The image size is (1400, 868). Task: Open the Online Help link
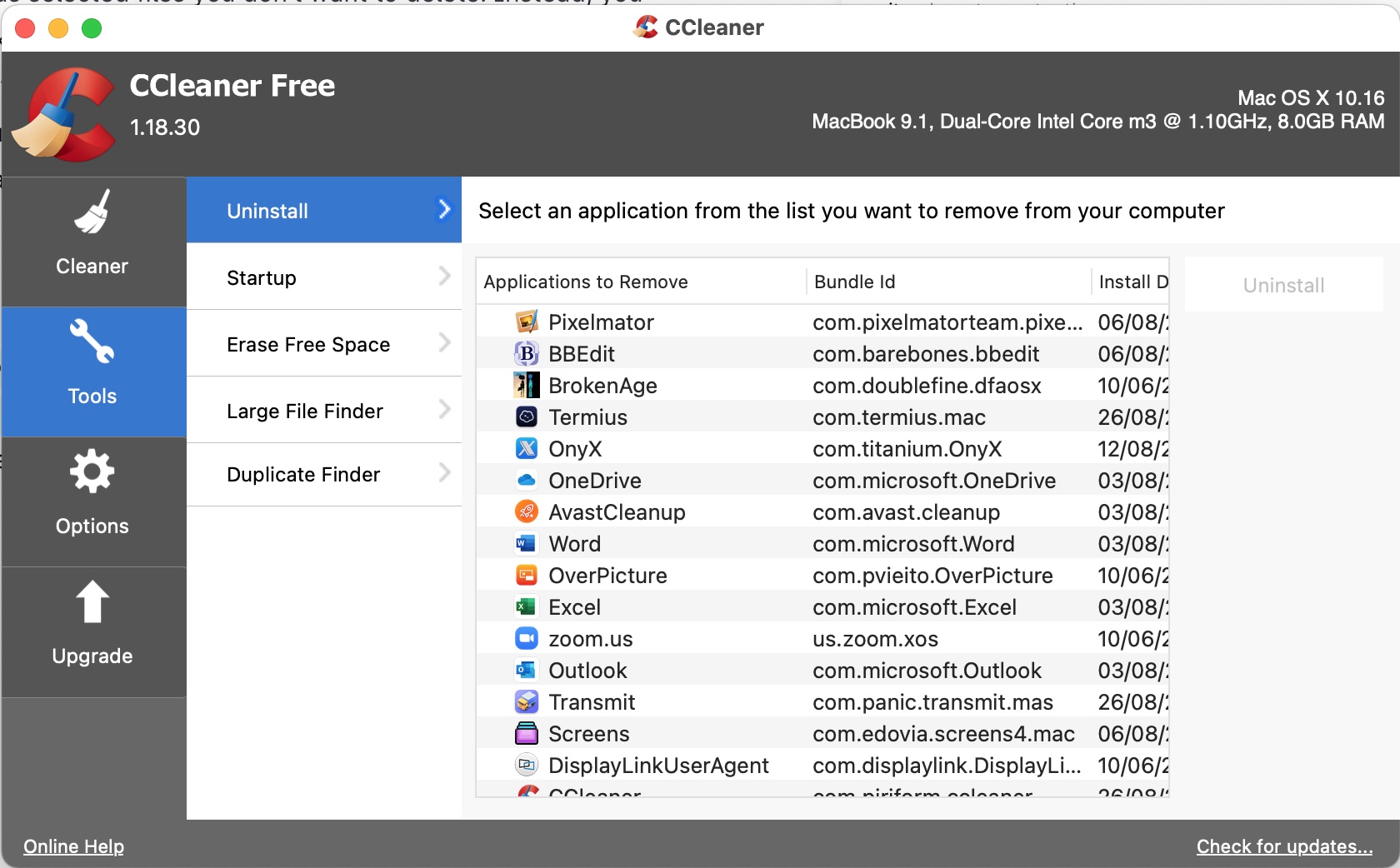coord(73,846)
